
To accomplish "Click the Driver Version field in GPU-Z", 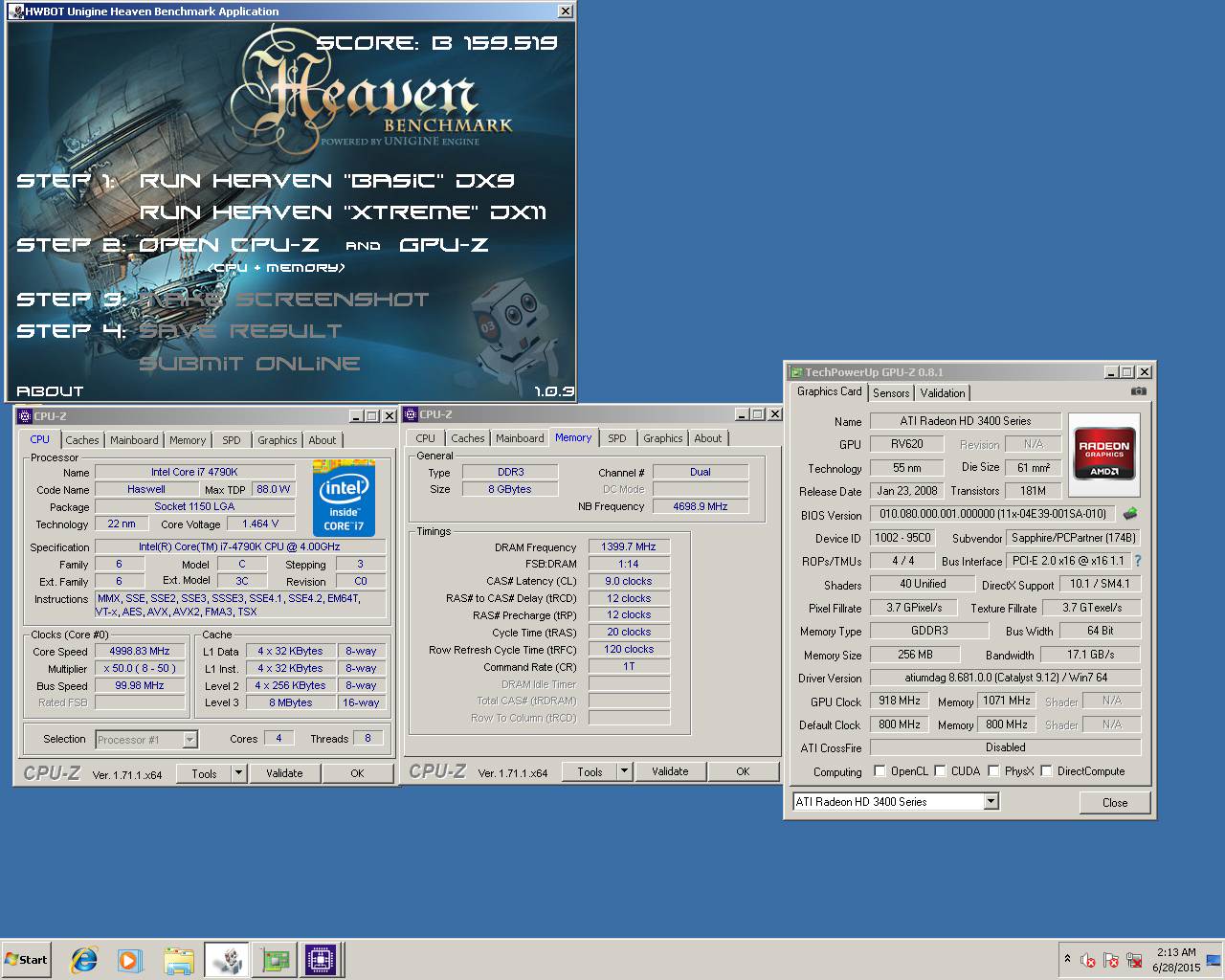I will click(x=1005, y=678).
